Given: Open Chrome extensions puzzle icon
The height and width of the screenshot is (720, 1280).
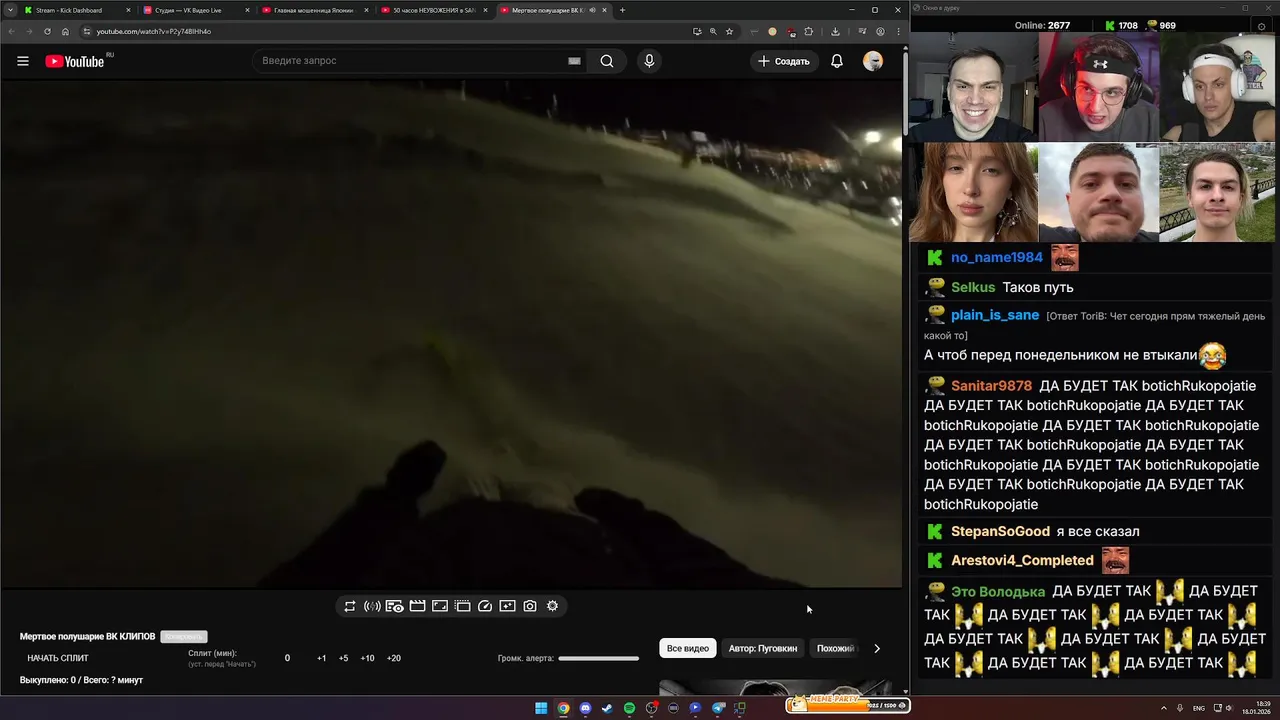Looking at the screenshot, I should [x=809, y=31].
